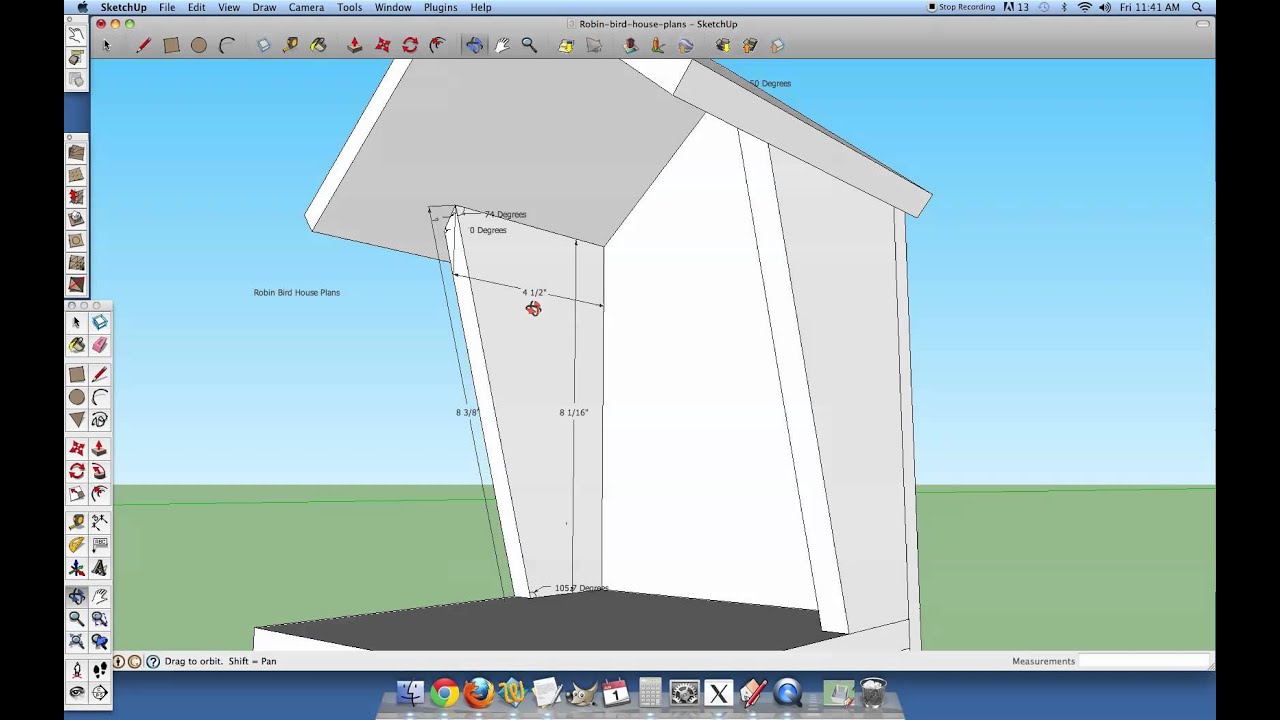Choose Tape Measure in top toolbar
1280x720 pixels.
[x=290, y=45]
